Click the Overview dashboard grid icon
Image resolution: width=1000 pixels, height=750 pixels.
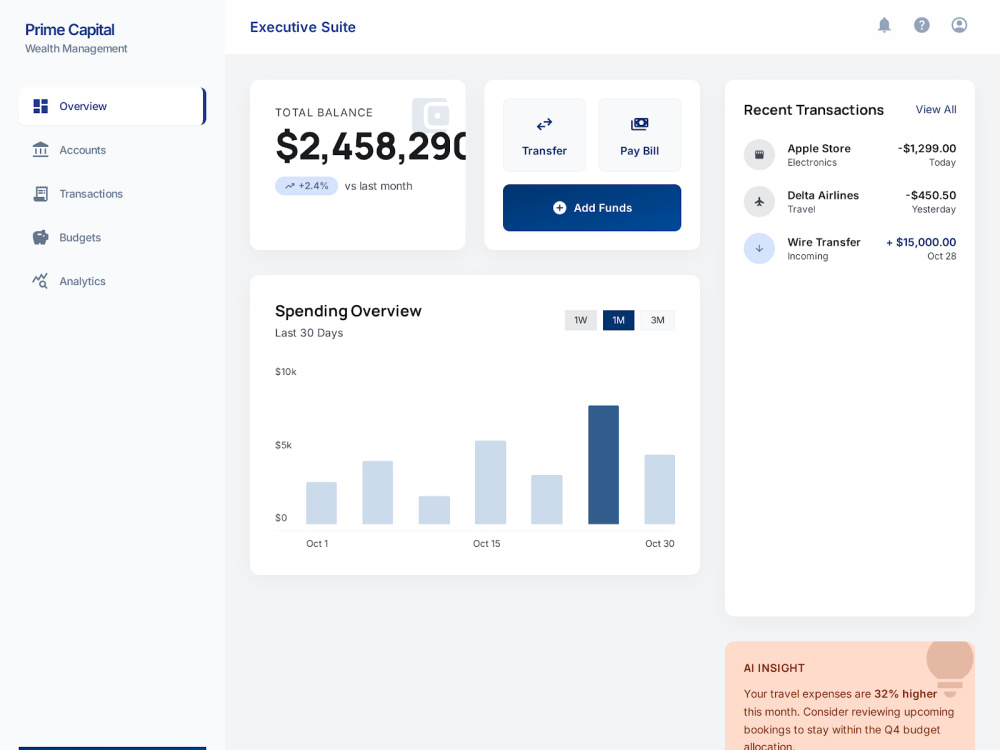[41, 106]
